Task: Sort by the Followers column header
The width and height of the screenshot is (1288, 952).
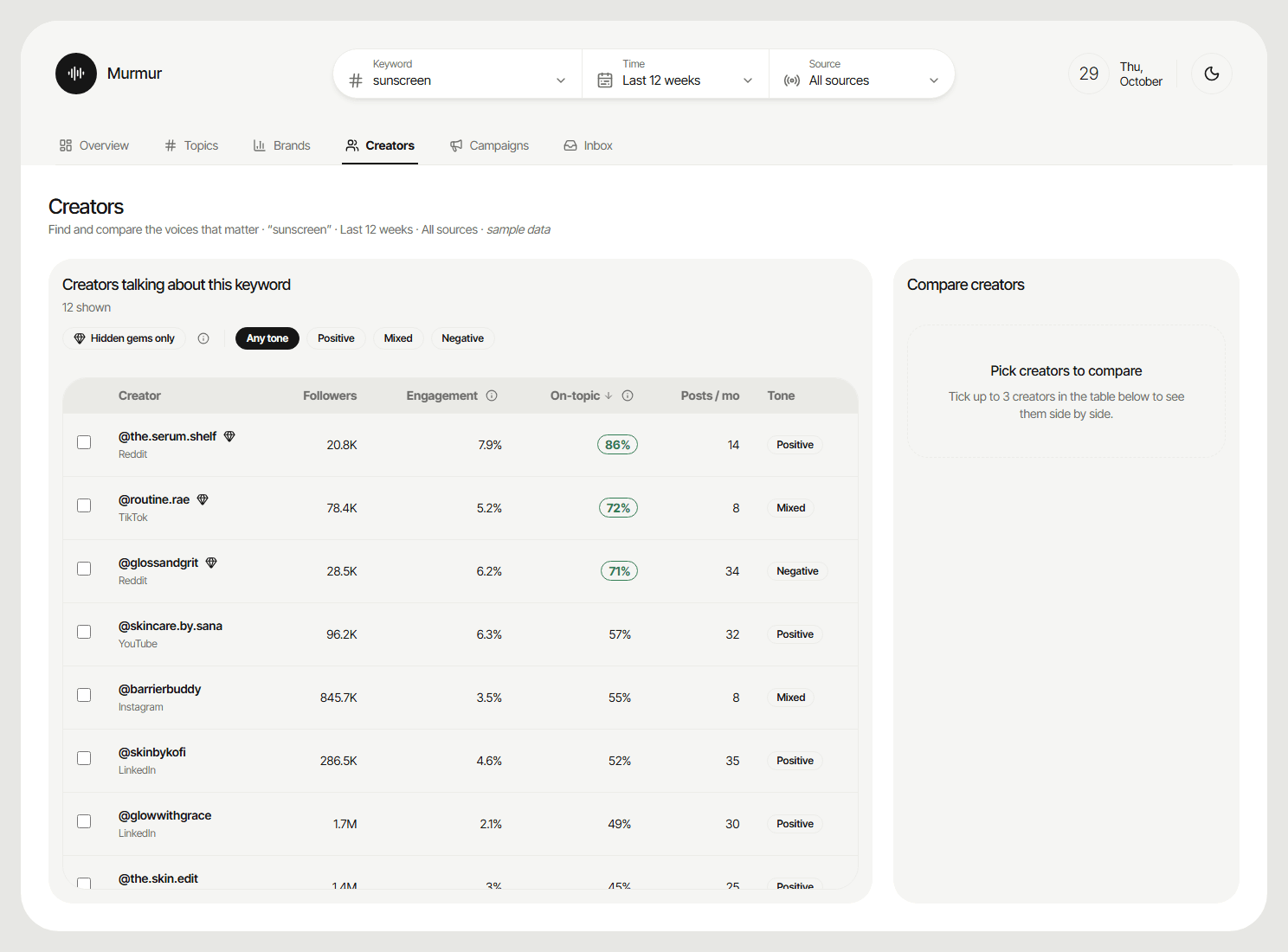Action: (330, 396)
